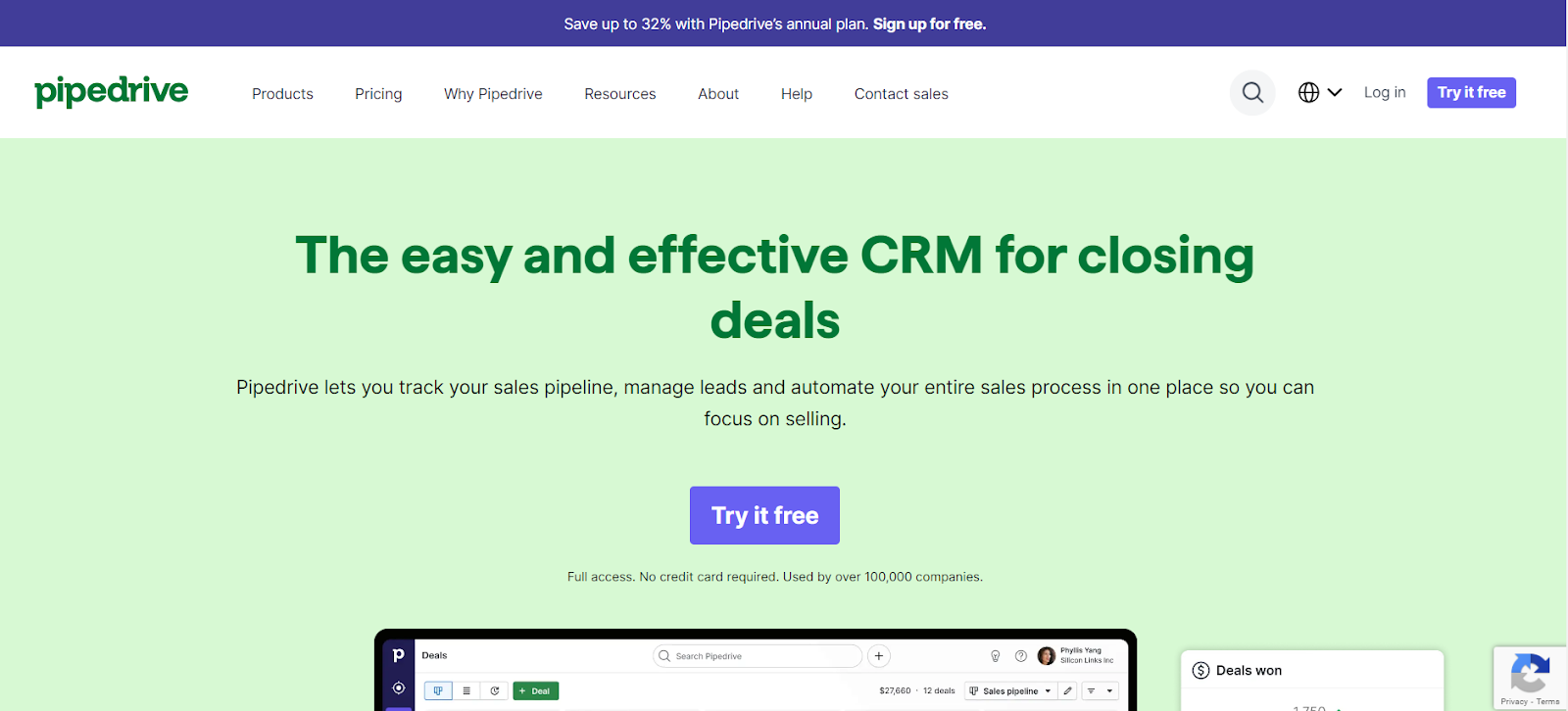Open the filter dropdown next to pencil
1568x711 pixels.
pyautogui.click(x=1101, y=690)
